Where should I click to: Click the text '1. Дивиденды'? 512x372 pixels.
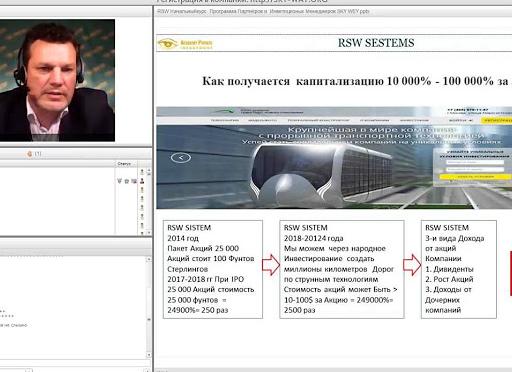click(449, 269)
